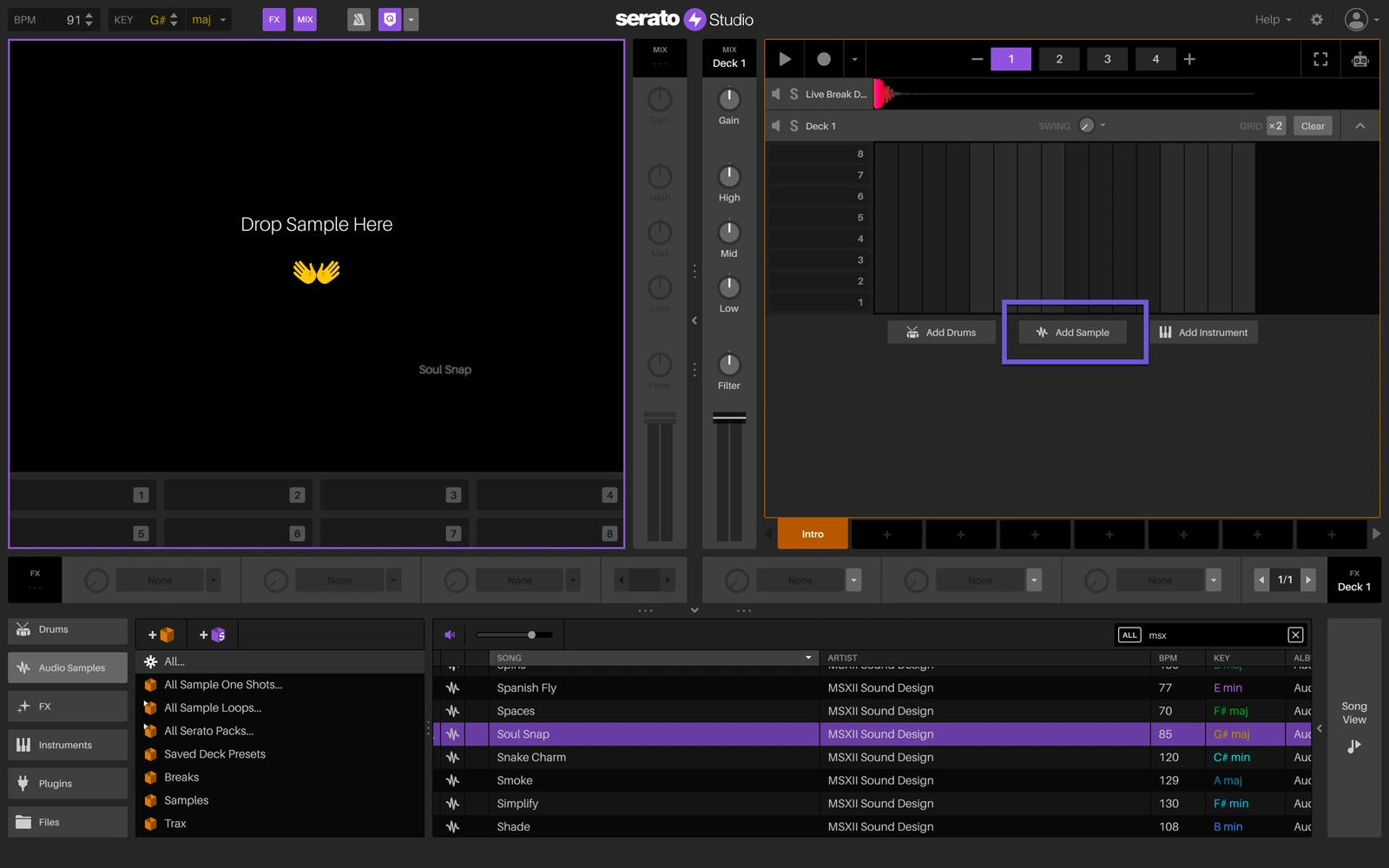Select cue pad 8
Viewport: 1389px width, 868px height.
pyautogui.click(x=550, y=533)
